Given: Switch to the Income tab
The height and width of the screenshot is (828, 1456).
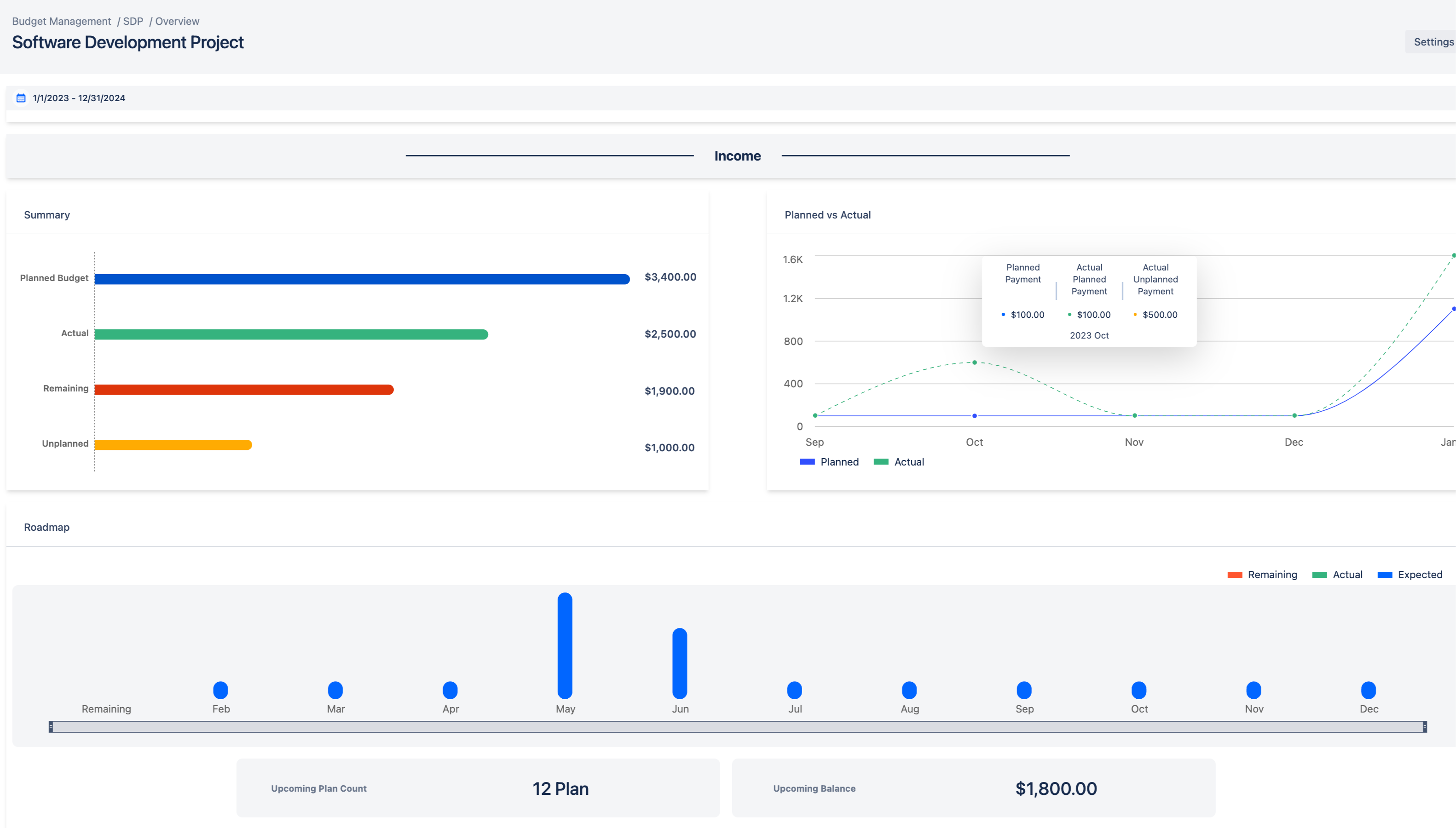Looking at the screenshot, I should pos(738,155).
